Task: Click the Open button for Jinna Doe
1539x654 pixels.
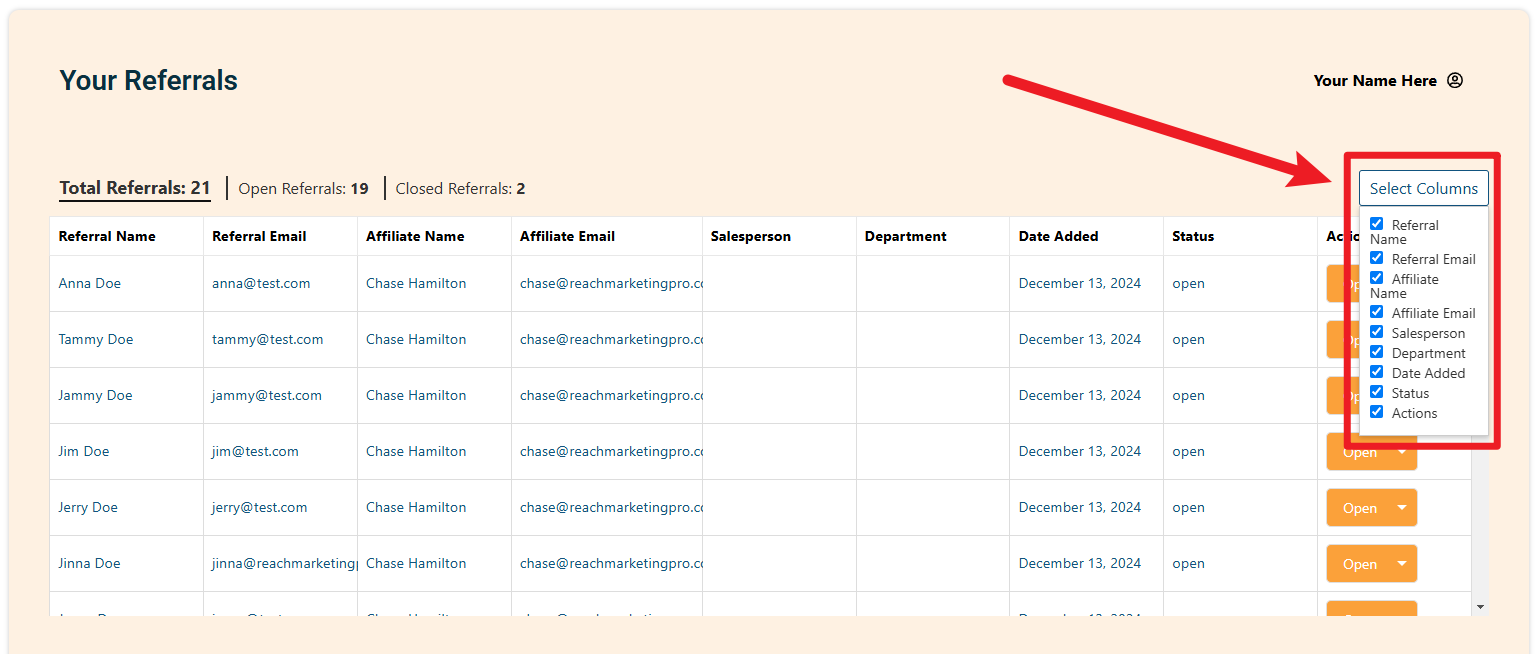Action: point(1359,564)
